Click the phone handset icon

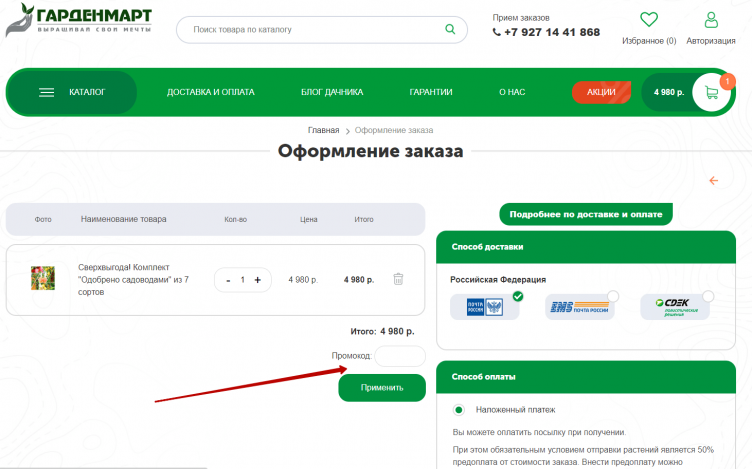click(496, 32)
